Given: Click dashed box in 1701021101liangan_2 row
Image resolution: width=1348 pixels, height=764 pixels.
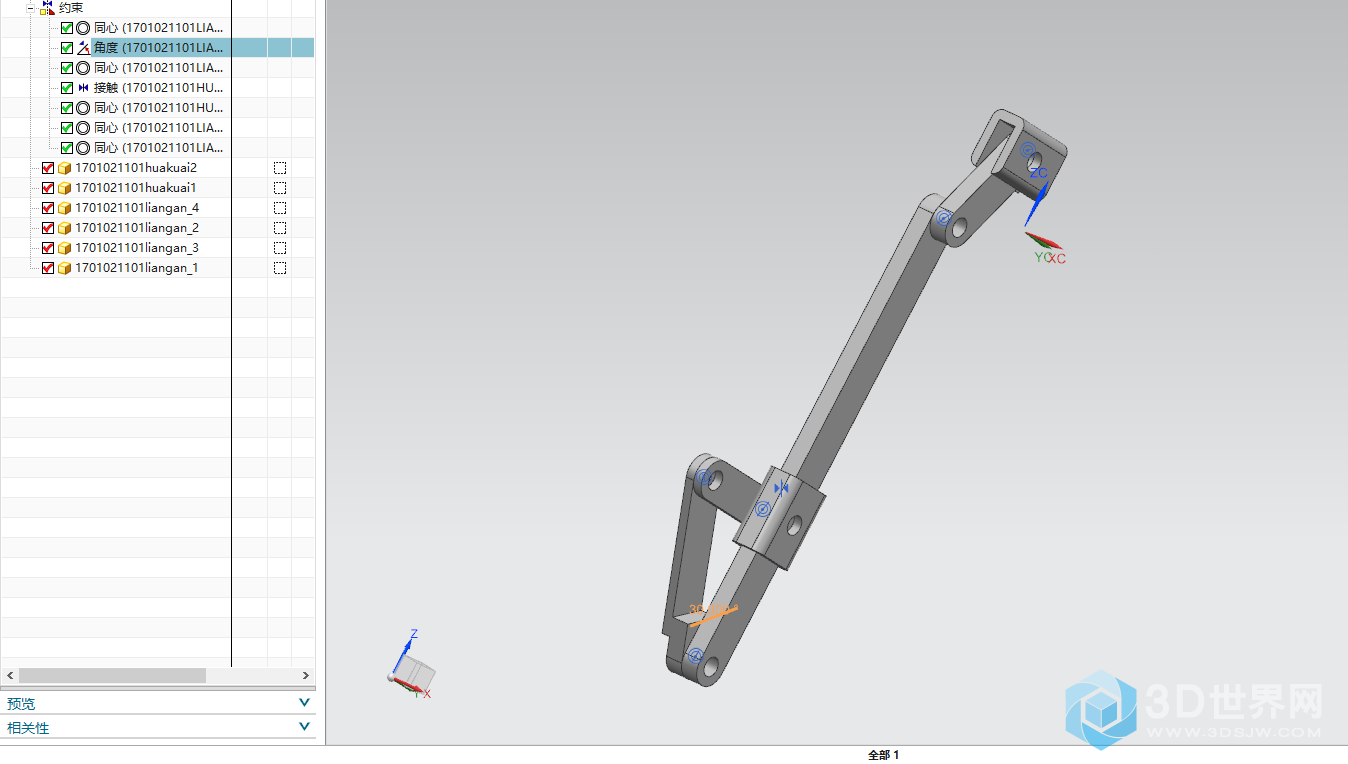Looking at the screenshot, I should pos(280,228).
